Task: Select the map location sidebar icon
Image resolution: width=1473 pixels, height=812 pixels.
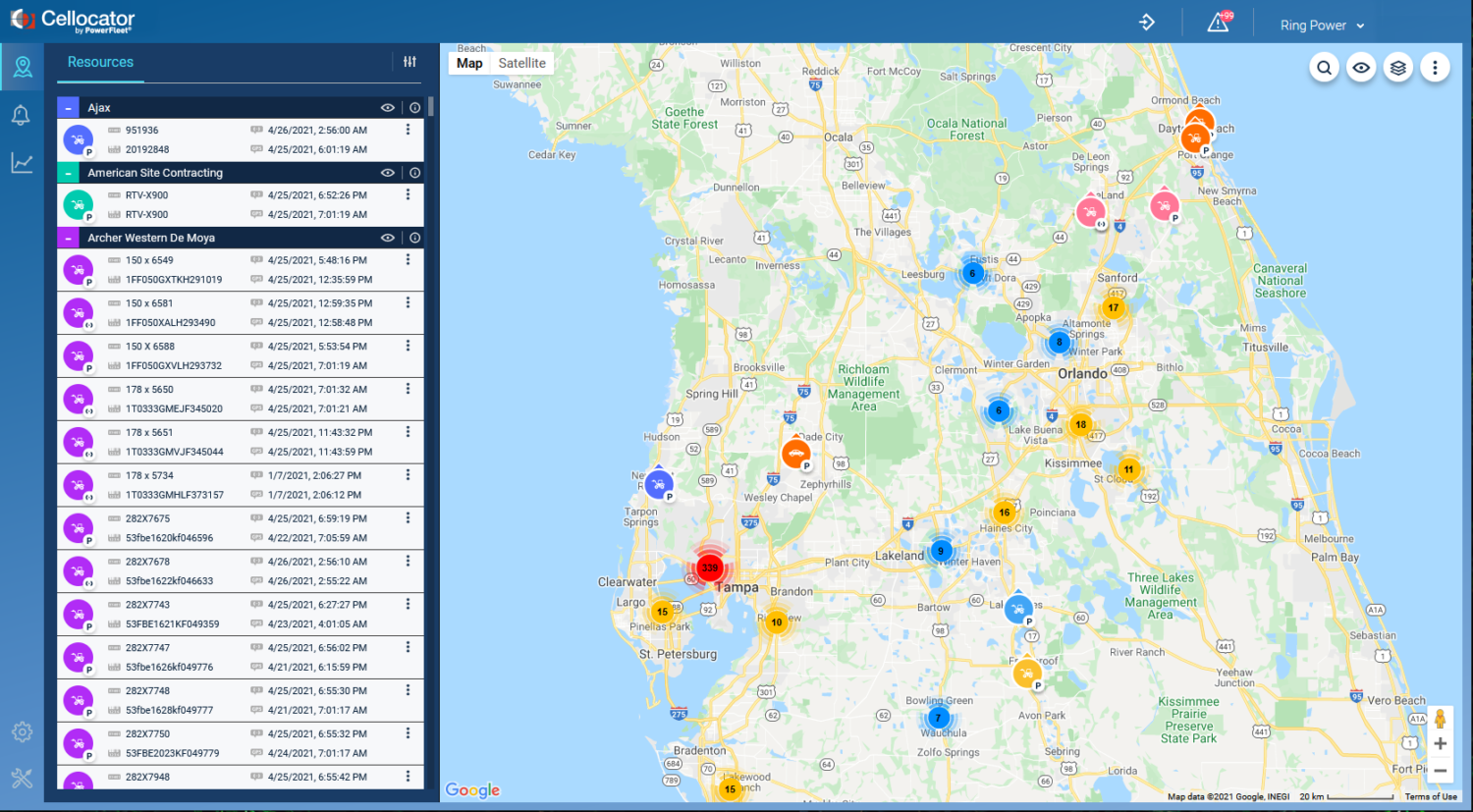Action: (22, 67)
